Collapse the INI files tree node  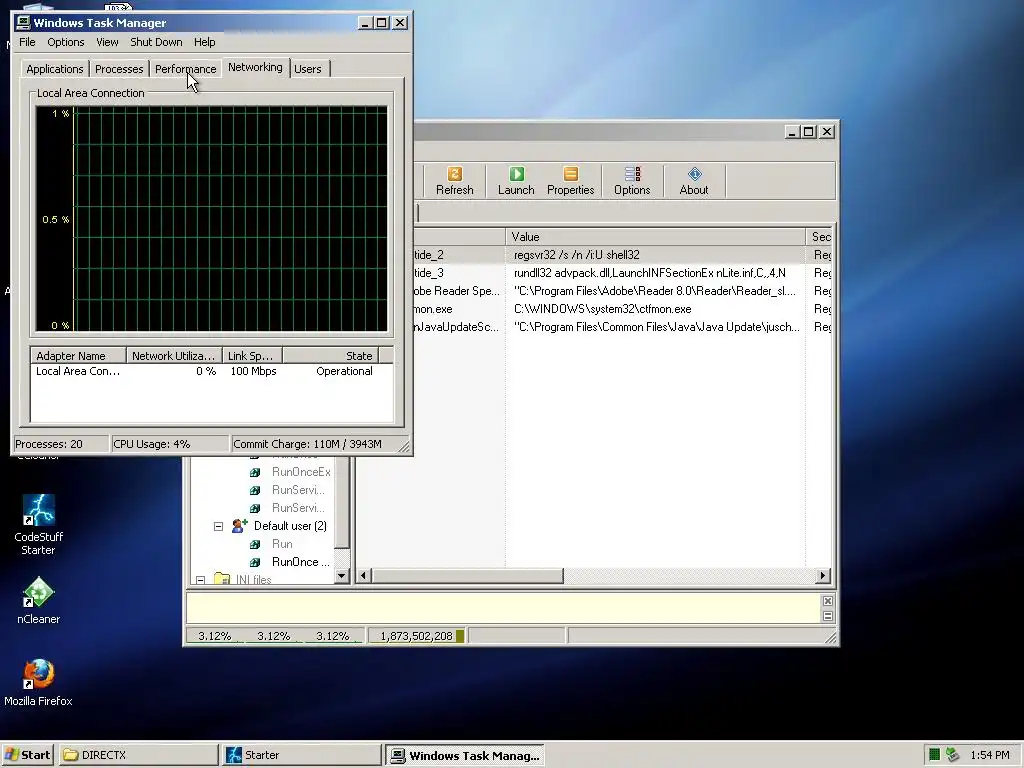click(200, 580)
